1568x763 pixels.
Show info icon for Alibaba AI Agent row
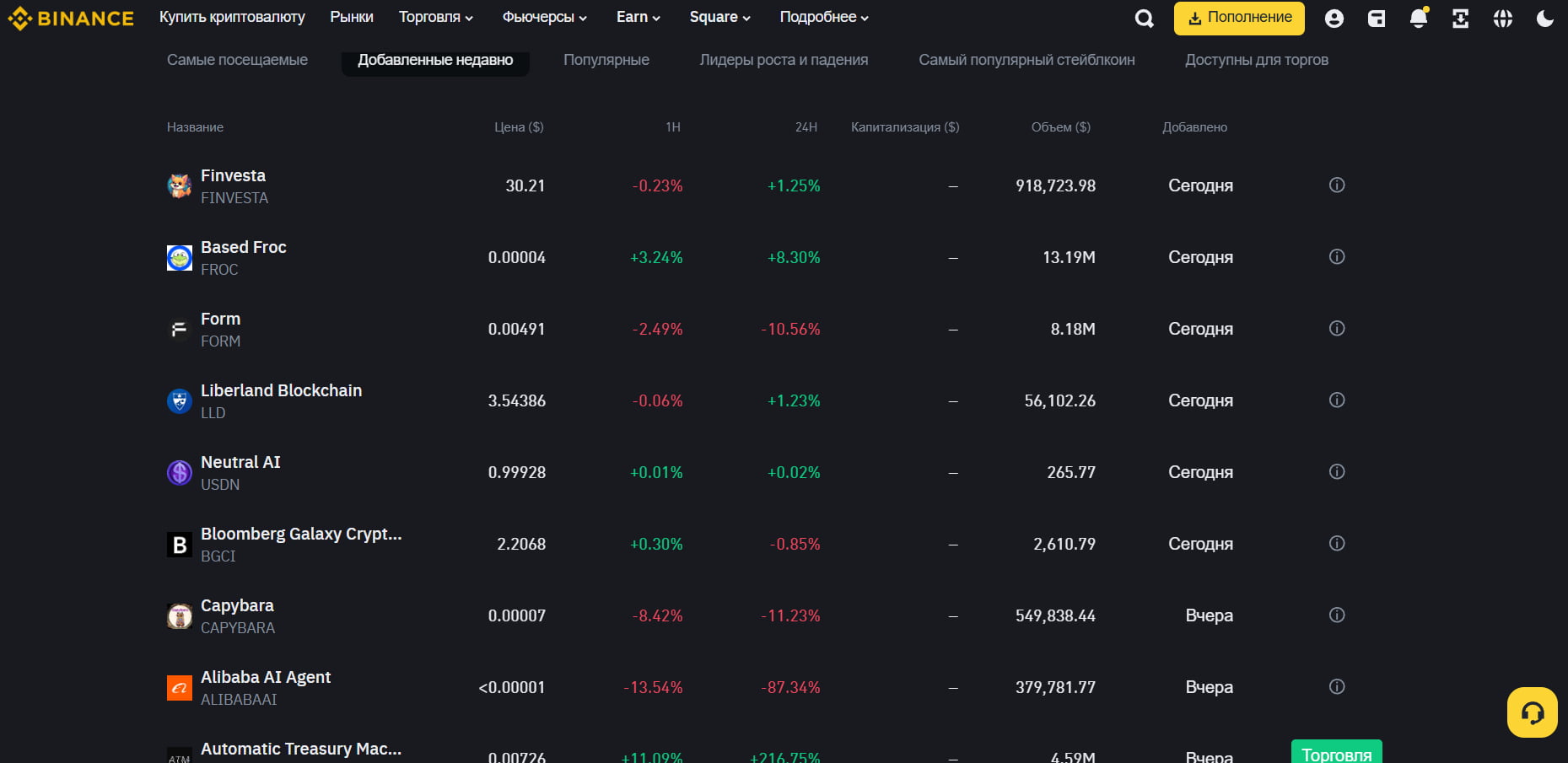[1337, 687]
